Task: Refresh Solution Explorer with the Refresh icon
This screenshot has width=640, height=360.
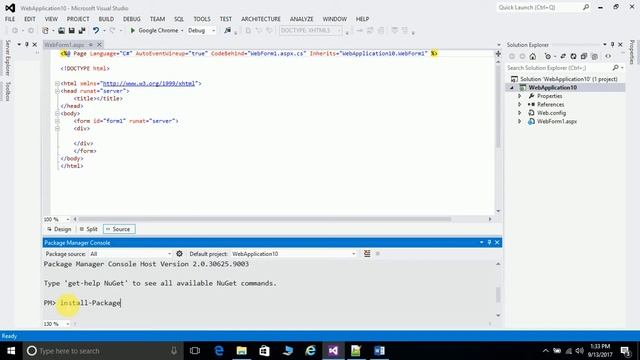Action: pos(573,56)
